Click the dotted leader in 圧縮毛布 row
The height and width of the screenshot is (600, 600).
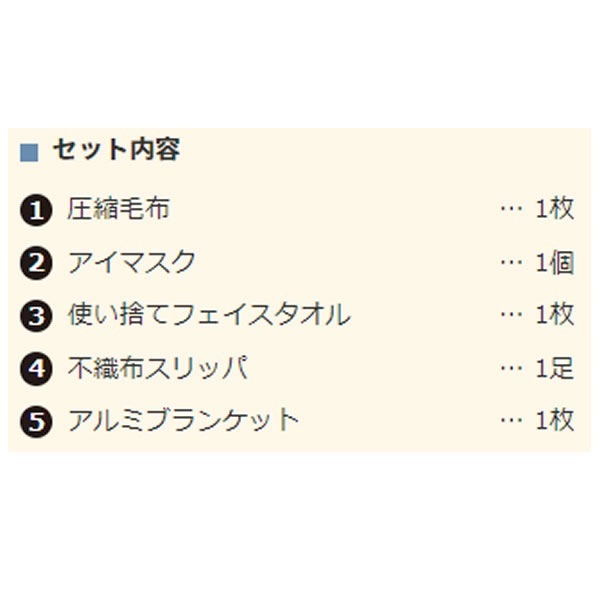pos(511,210)
